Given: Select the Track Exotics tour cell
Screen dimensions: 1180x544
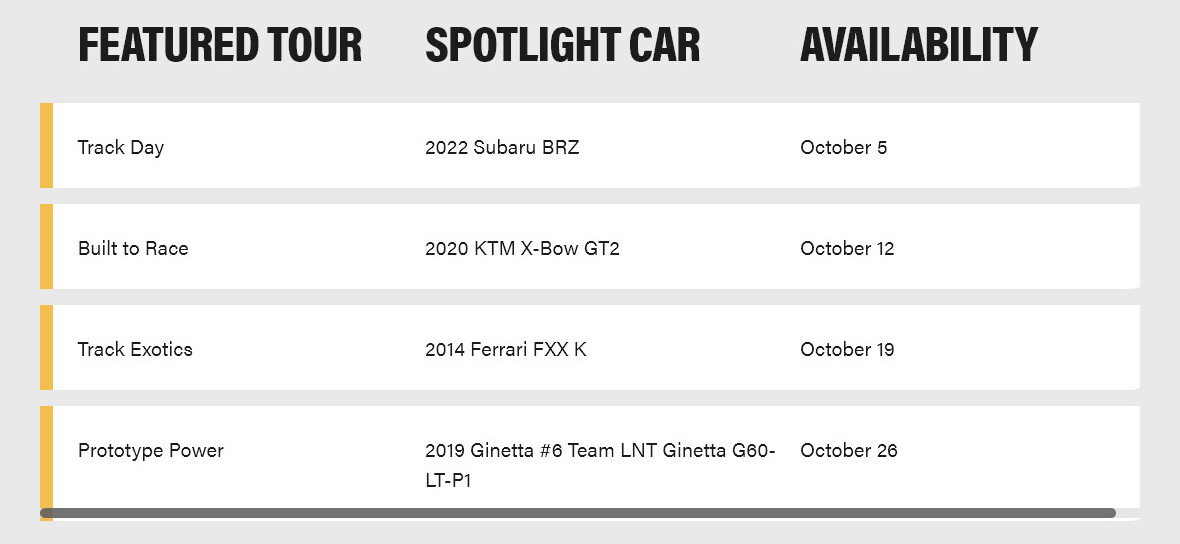Looking at the screenshot, I should [x=135, y=349].
